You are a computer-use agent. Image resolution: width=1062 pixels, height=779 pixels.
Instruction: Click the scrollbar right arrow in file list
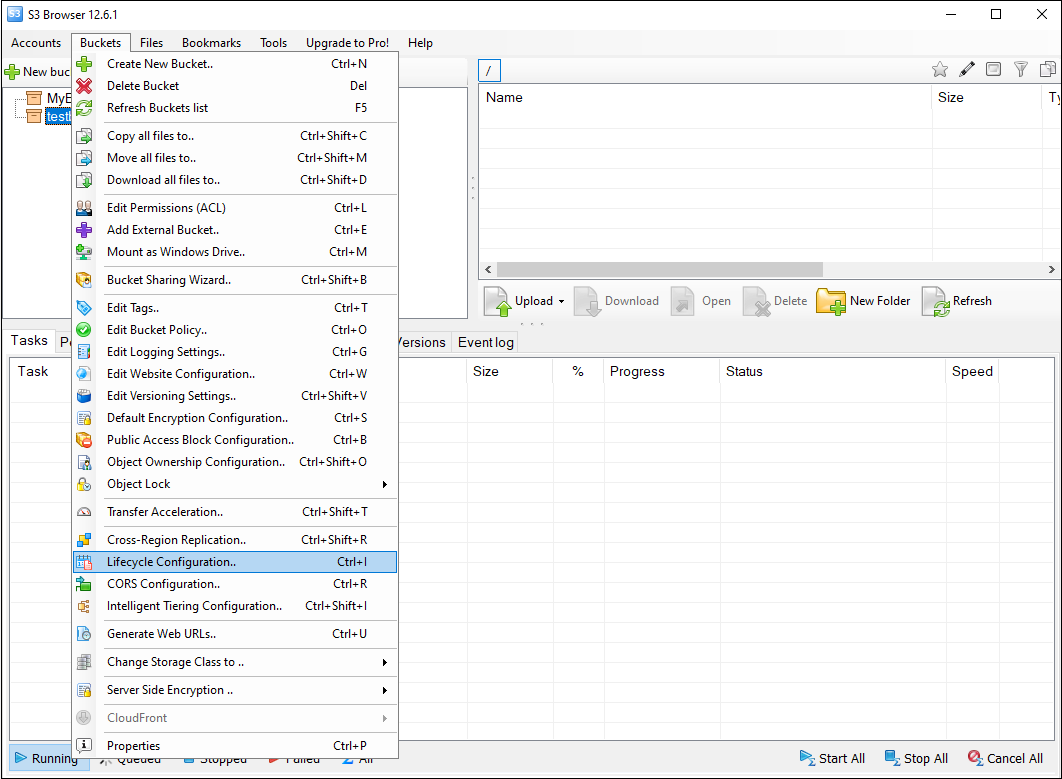(1051, 270)
